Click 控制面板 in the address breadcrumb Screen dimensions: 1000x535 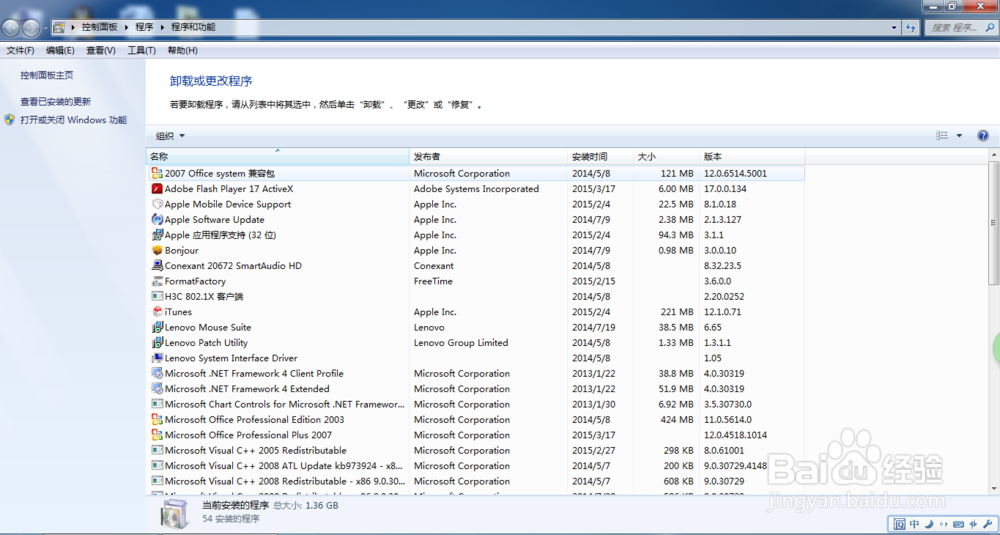click(99, 27)
